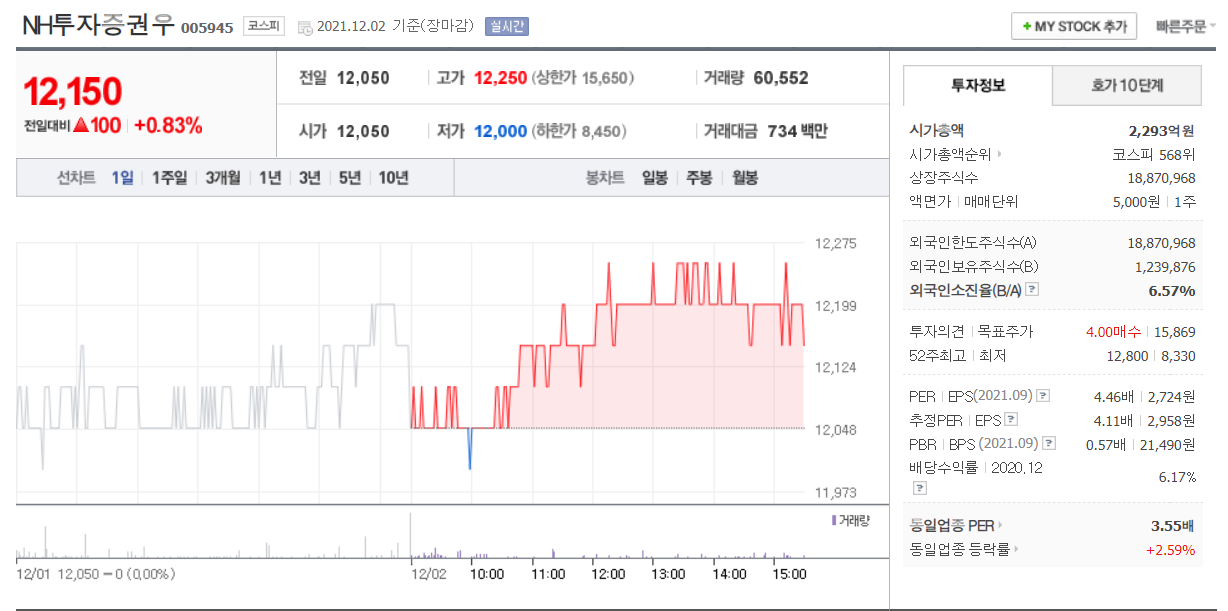Viewport: 1228px width, 611px height.
Task: Click the MY STOCK 추가 button
Action: [1074, 27]
